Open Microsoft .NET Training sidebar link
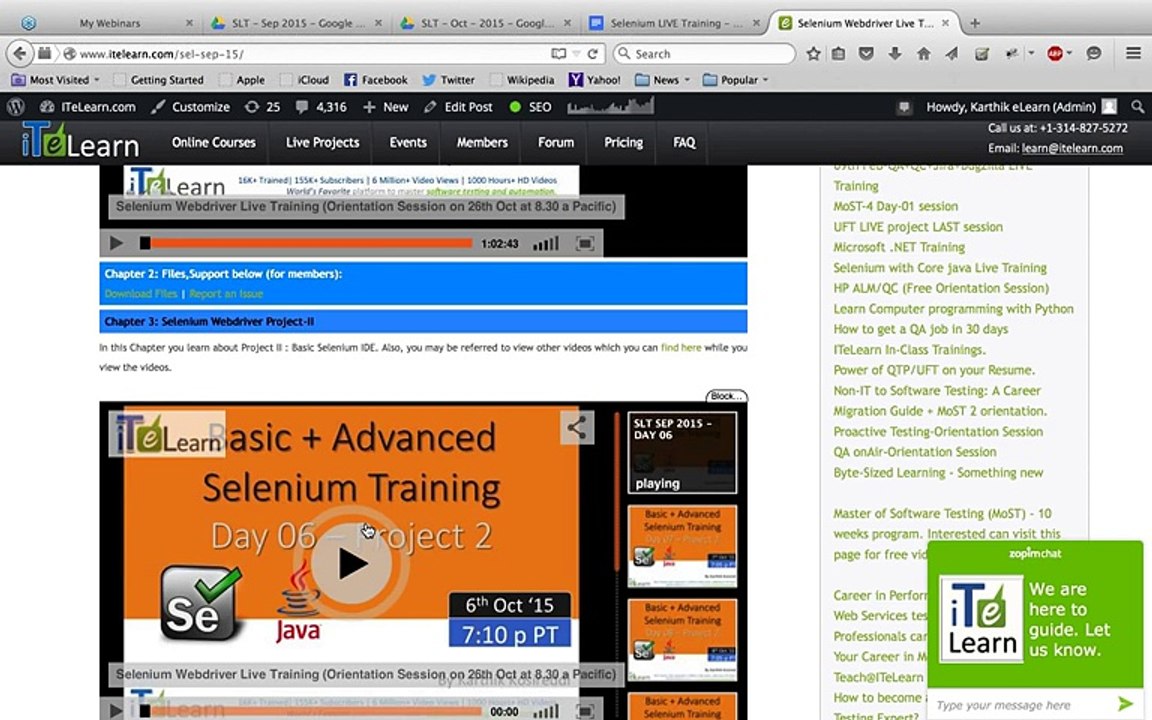1152x720 pixels. [x=899, y=247]
